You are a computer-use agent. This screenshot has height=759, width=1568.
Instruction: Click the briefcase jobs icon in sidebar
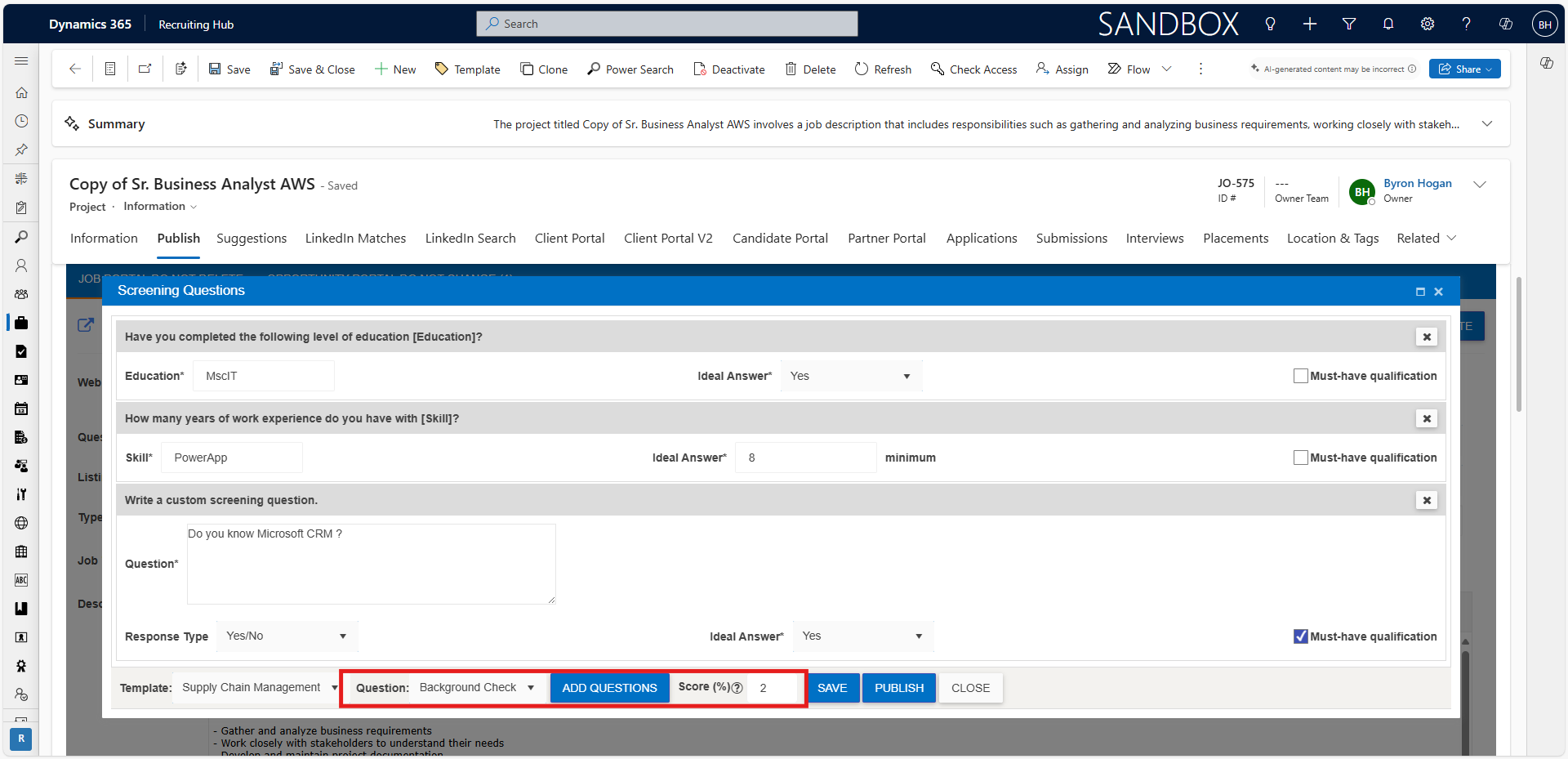tap(21, 323)
